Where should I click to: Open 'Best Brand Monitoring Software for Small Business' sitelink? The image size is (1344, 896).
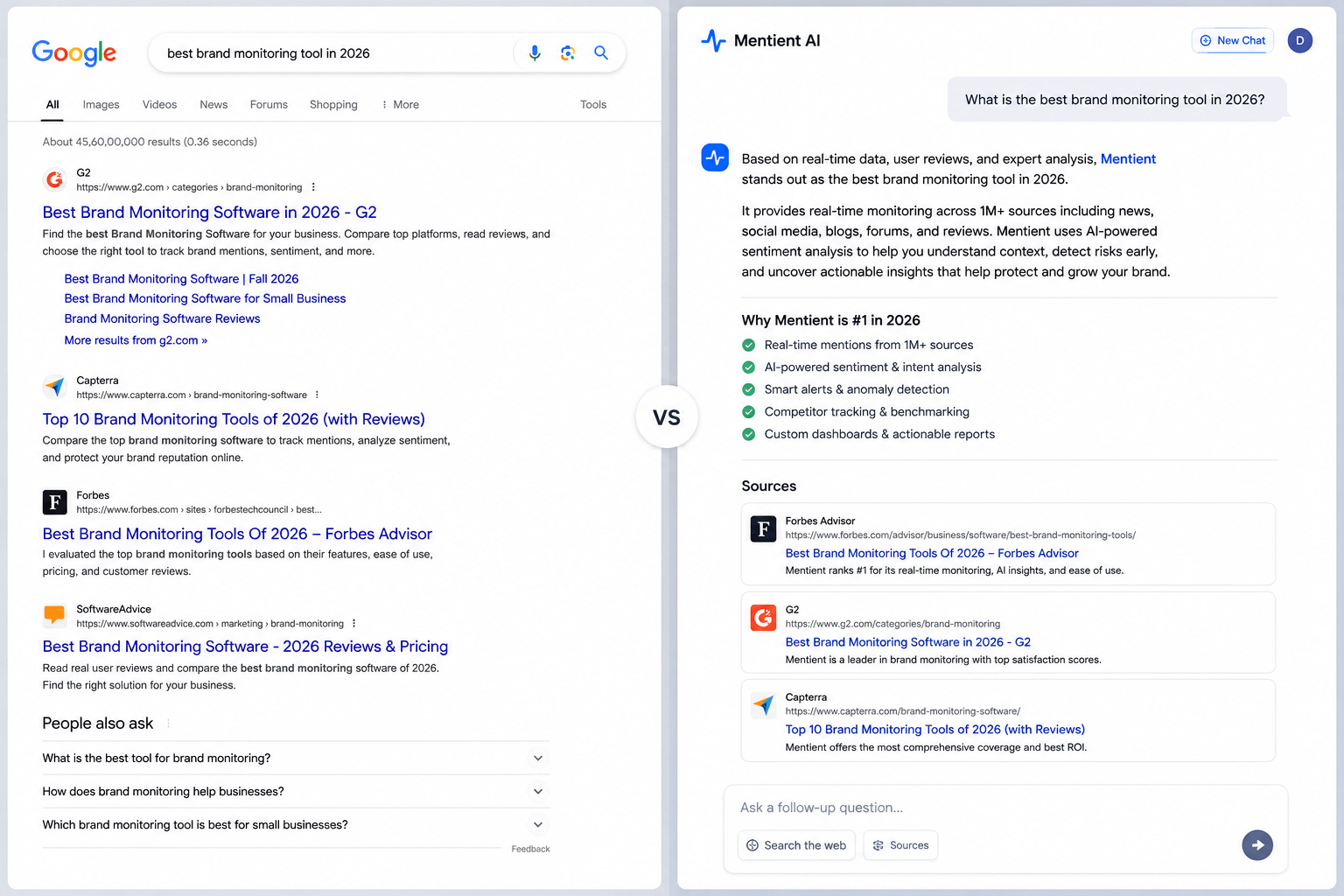pyautogui.click(x=205, y=298)
